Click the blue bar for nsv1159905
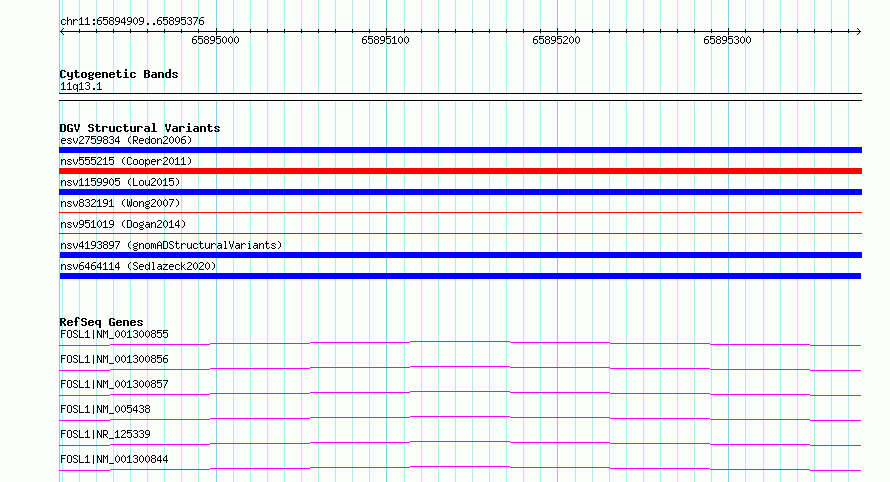Screen dimensions: 890x482 460,192
